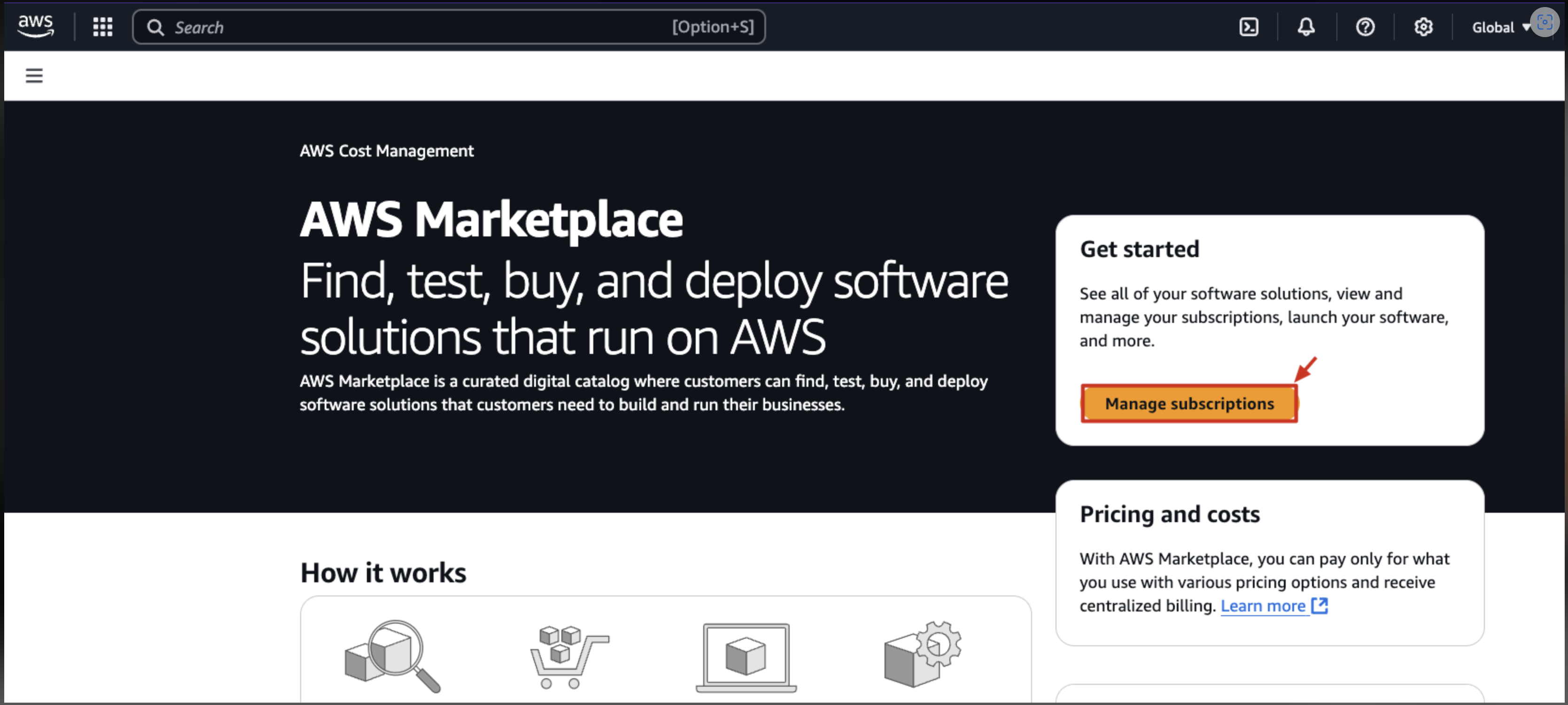The height and width of the screenshot is (705, 1568).
Task: Expand the hamburger side navigation menu
Action: coord(34,76)
